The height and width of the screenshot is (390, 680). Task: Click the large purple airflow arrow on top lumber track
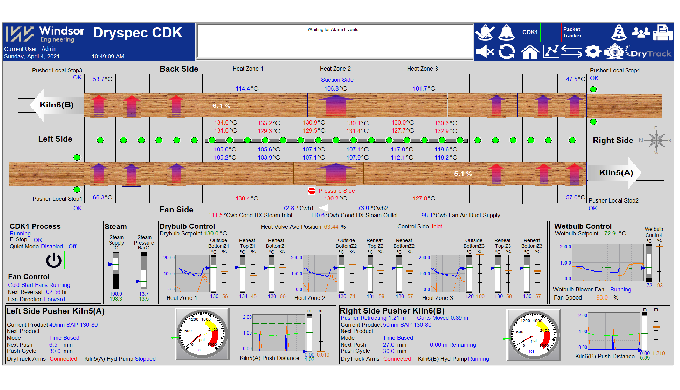(x=336, y=105)
